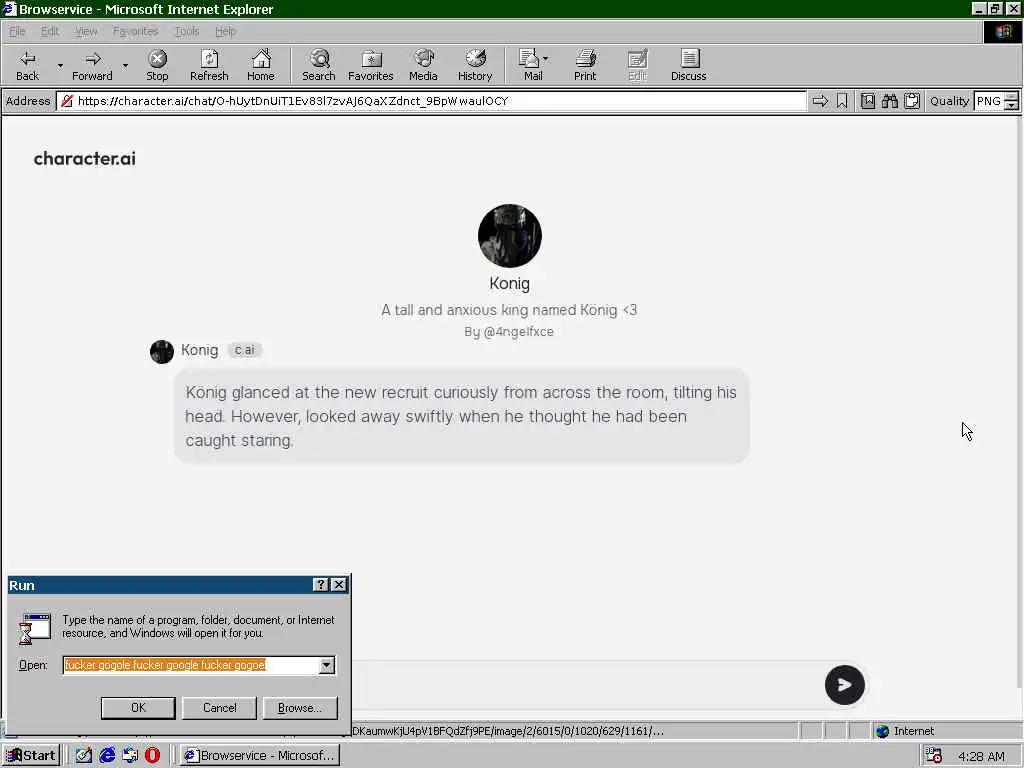
Task: Switch to the Browservice taskbar button
Action: (259, 756)
